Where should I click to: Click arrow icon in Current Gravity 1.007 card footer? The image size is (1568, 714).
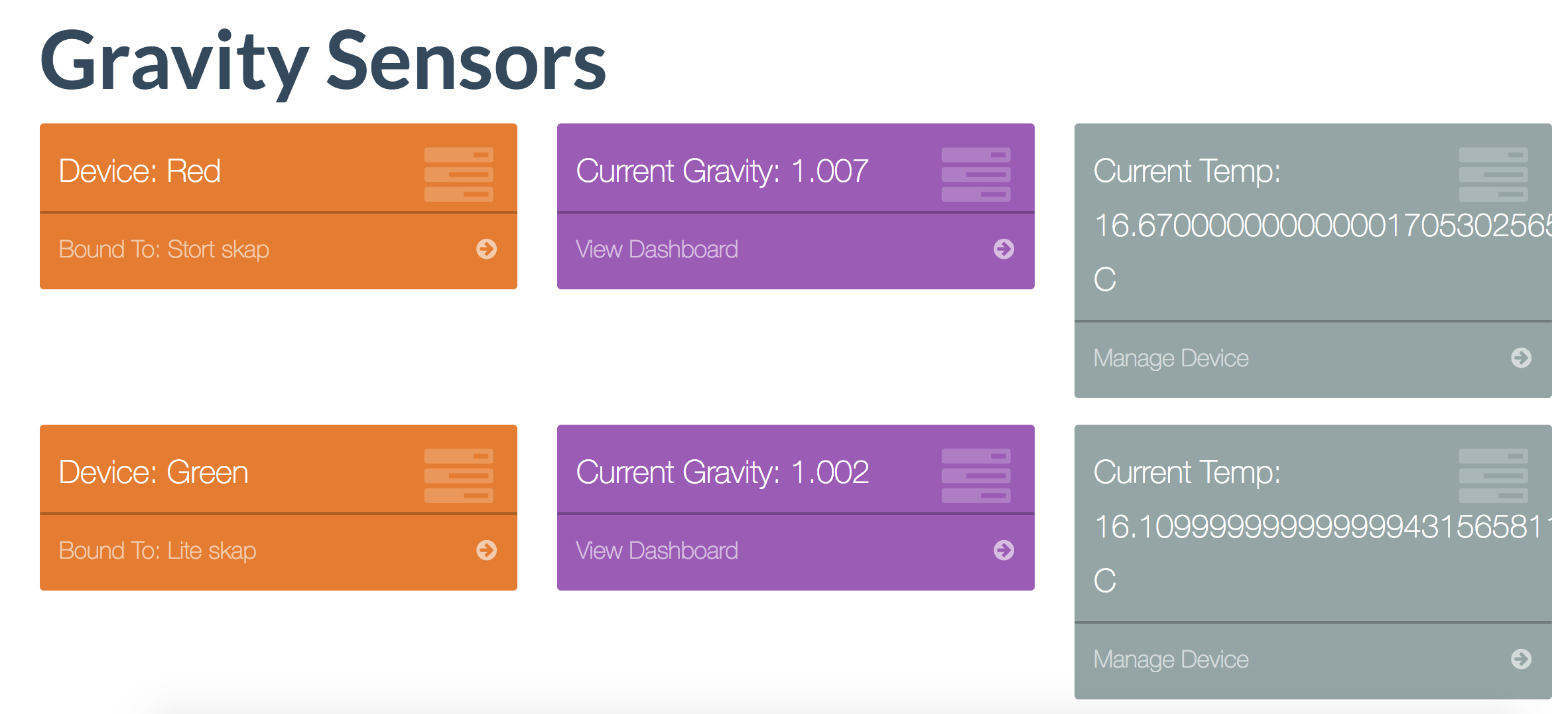click(1004, 249)
